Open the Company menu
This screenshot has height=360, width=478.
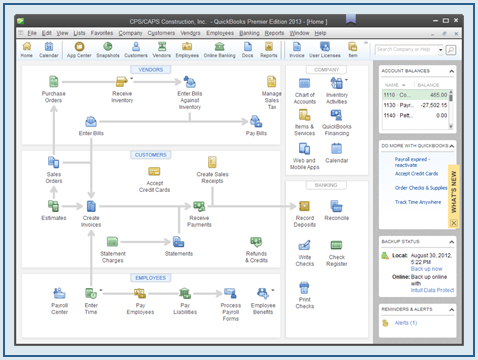pos(130,33)
